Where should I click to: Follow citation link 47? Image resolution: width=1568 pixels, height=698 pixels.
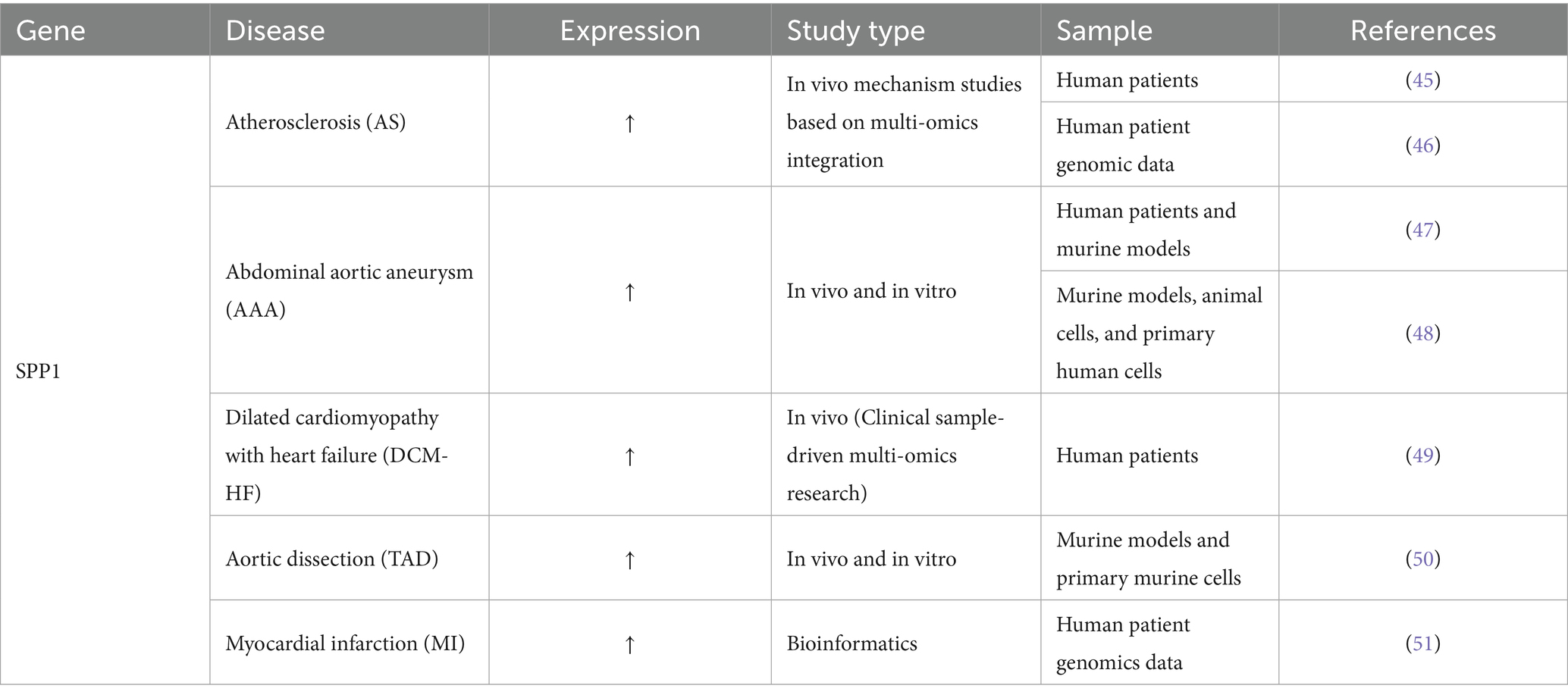pos(1422,230)
